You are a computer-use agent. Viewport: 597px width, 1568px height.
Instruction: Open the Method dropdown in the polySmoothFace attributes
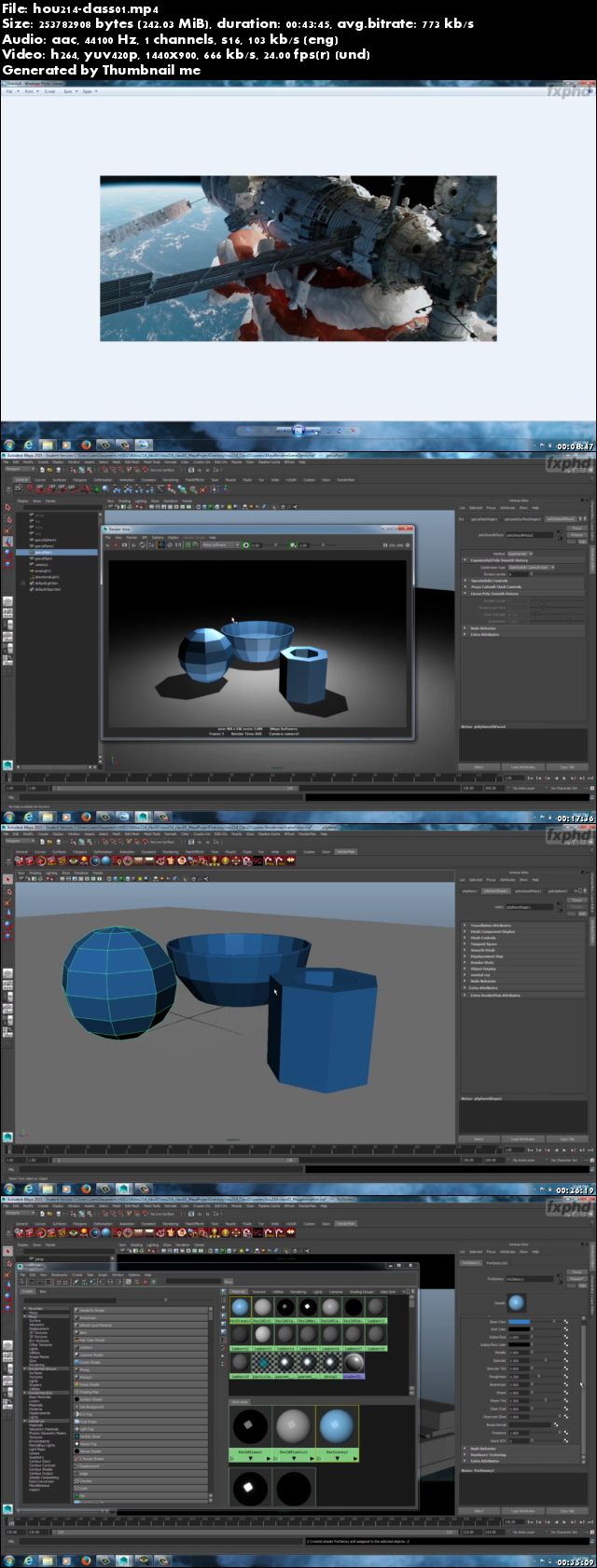(520, 554)
